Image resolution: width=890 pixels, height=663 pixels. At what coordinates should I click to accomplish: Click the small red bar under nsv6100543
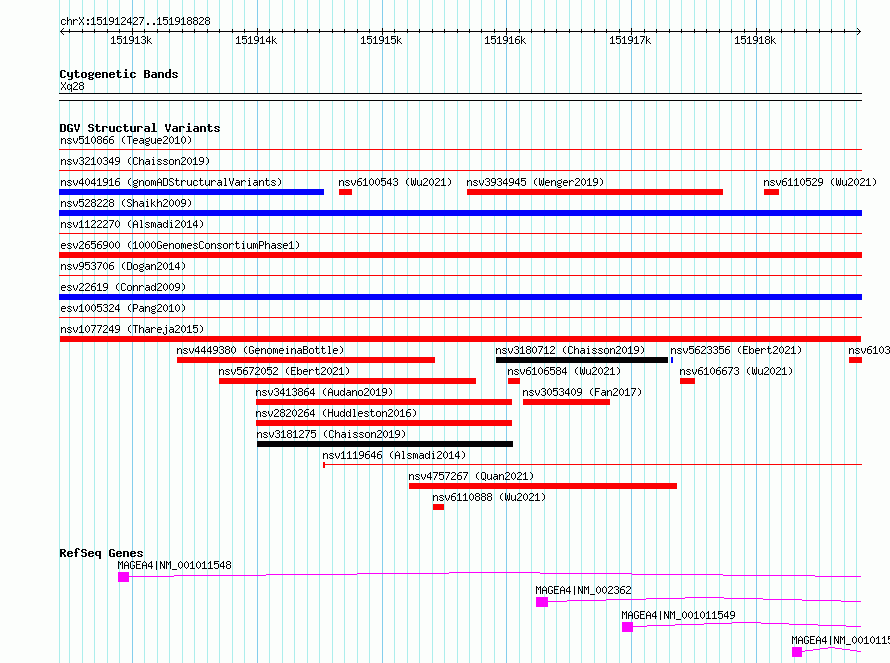[x=345, y=192]
